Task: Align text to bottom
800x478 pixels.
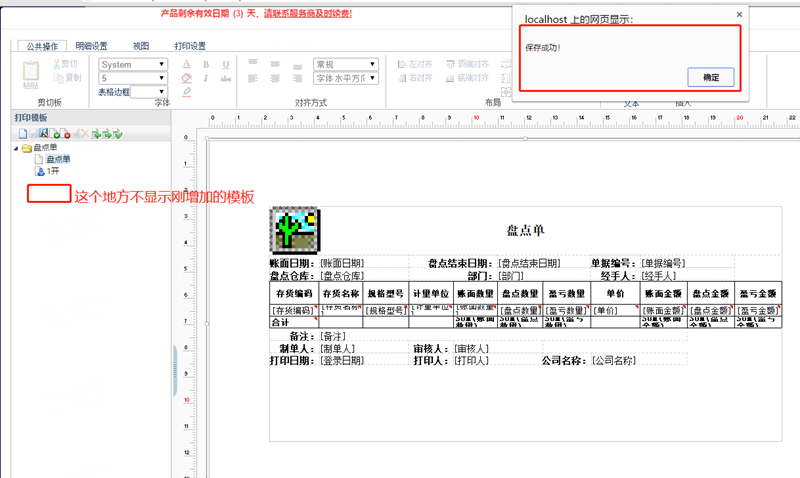Action: (297, 66)
